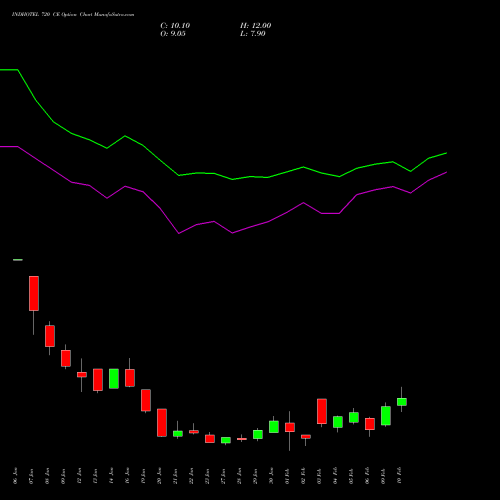Viewport: 500px width, 500px height.
Task: Click the 21 Jan date label
Action: 175,476
